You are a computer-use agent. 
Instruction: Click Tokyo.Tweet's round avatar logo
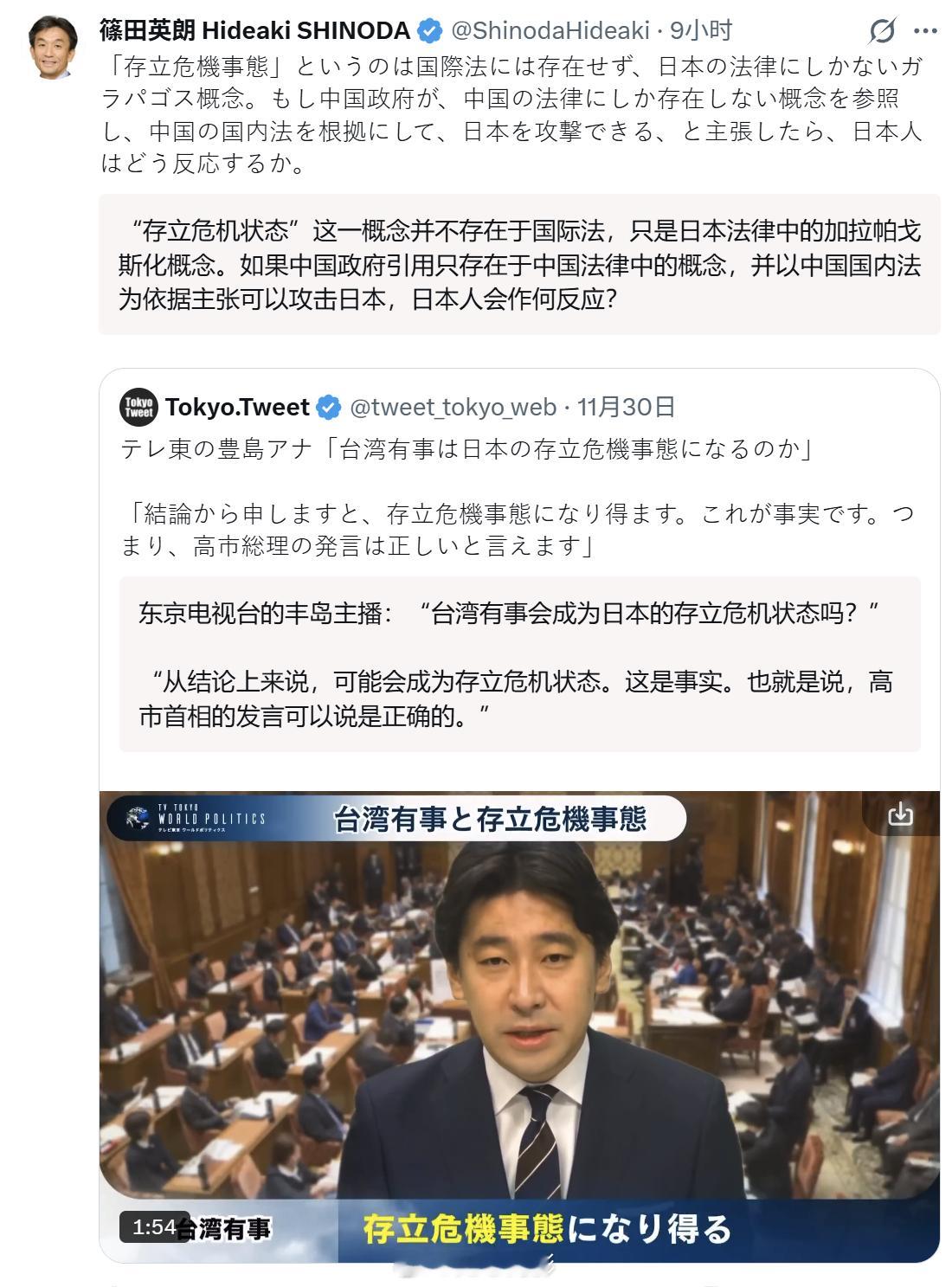(x=138, y=408)
